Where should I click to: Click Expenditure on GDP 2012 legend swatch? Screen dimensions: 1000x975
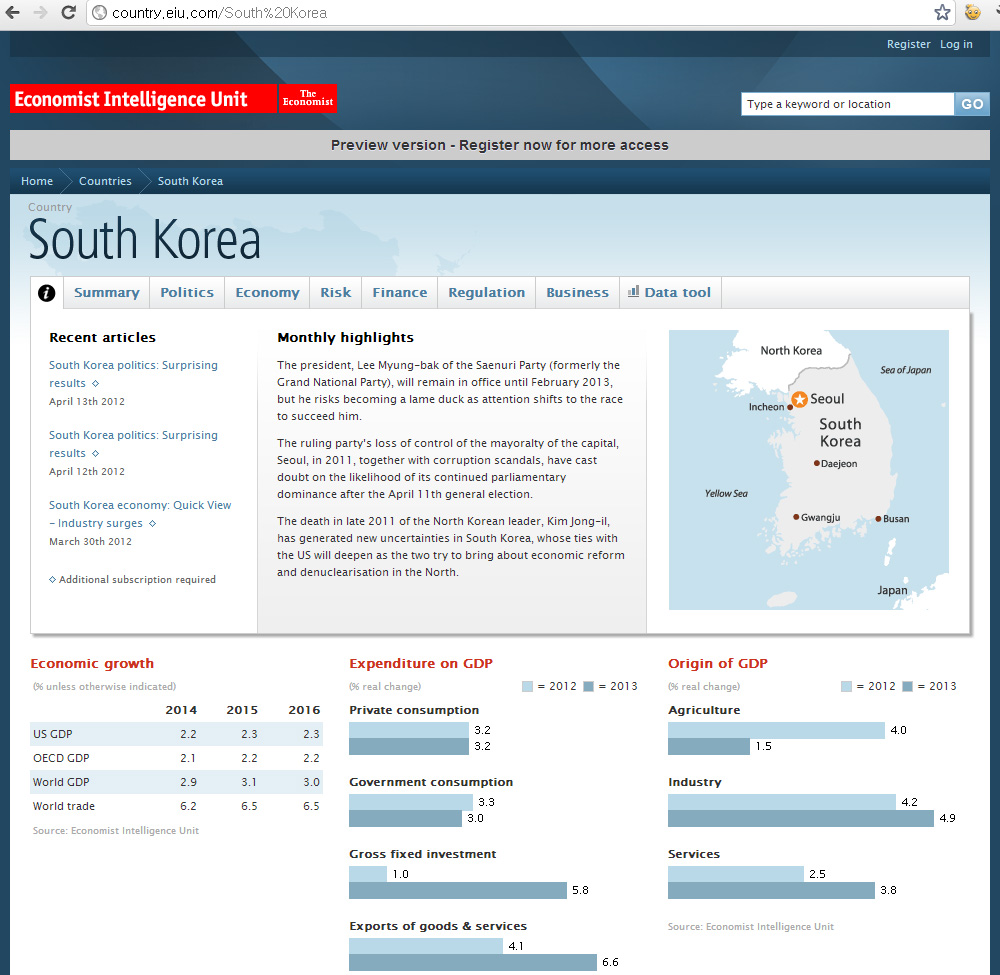click(x=527, y=686)
